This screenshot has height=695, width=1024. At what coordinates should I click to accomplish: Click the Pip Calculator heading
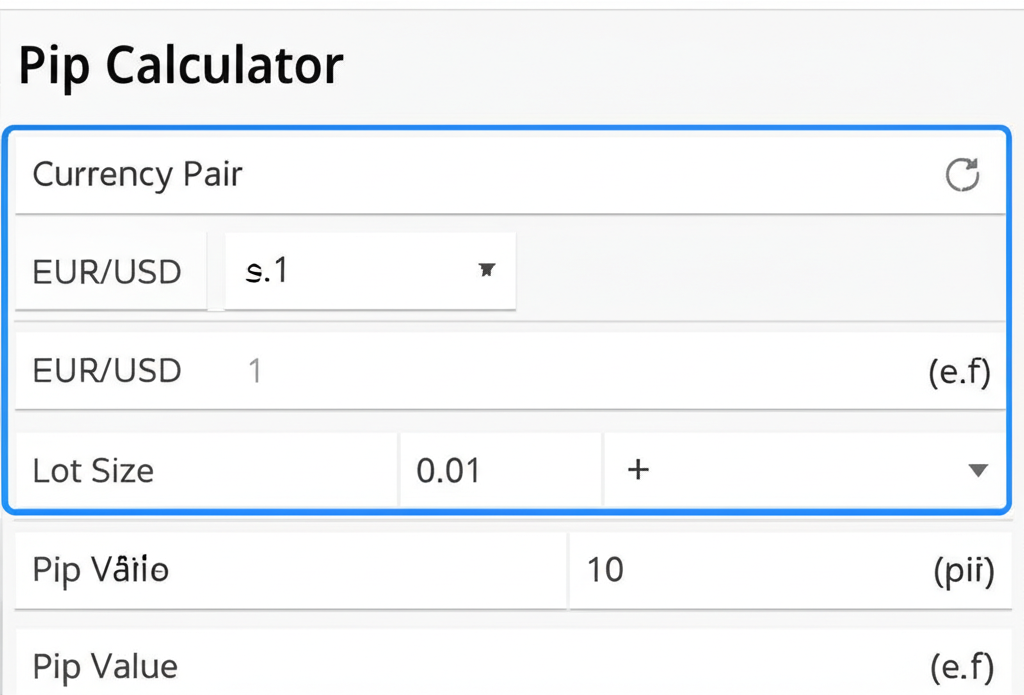tap(181, 66)
